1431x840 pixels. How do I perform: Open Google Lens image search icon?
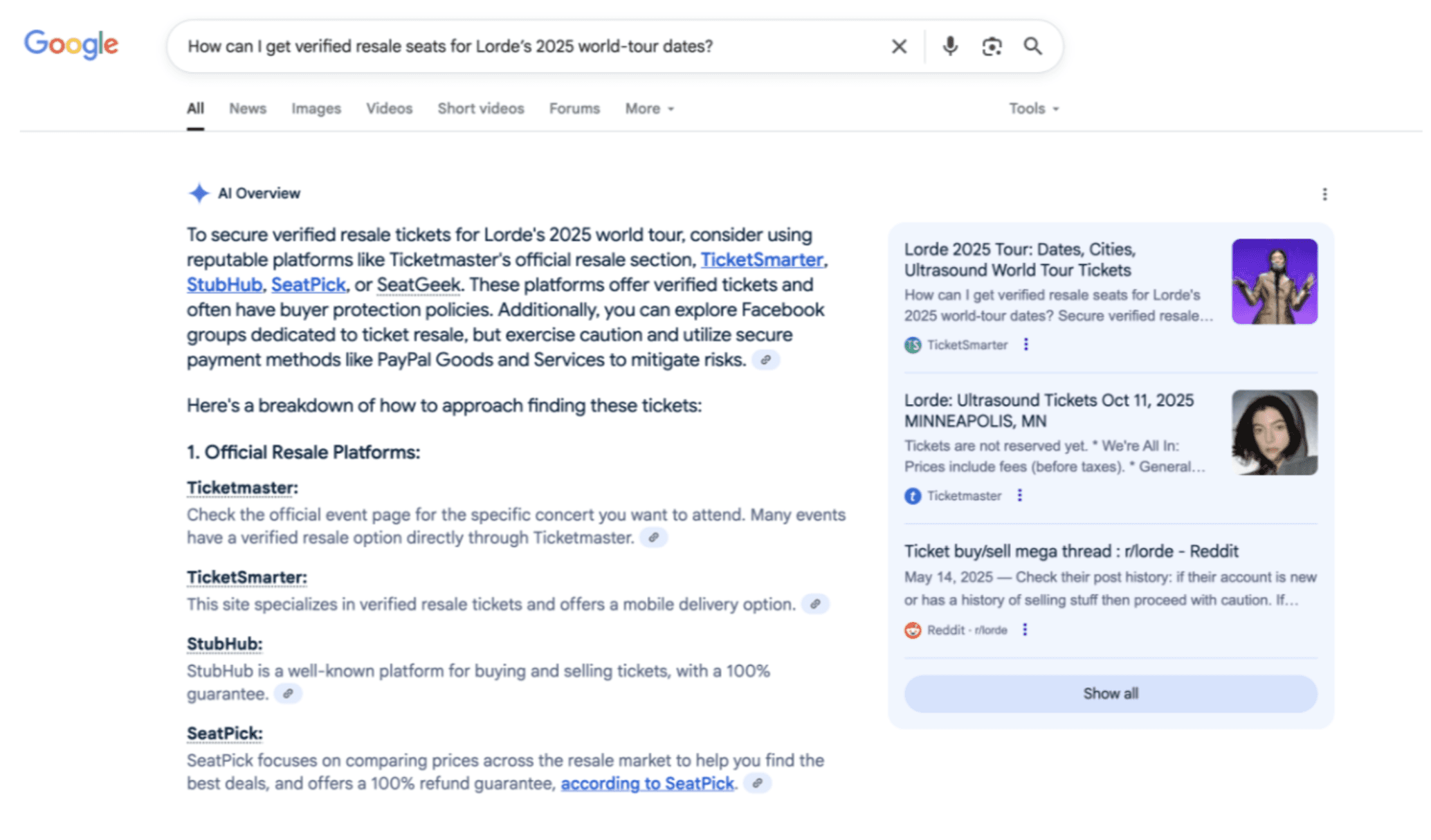tap(992, 46)
